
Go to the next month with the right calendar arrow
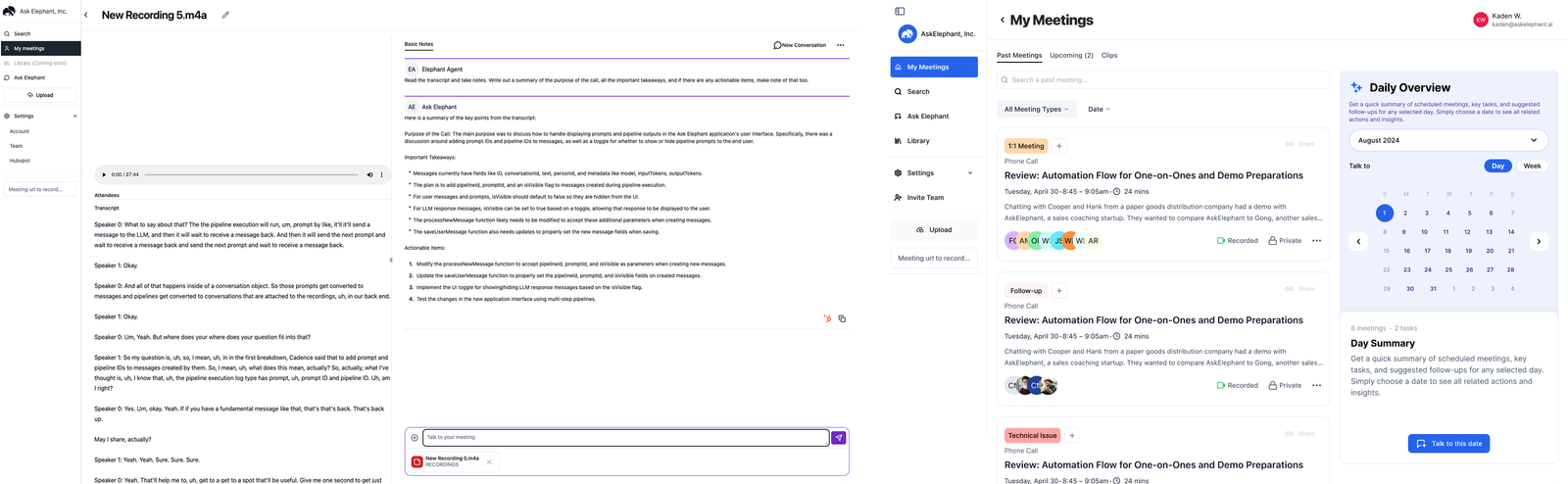click(x=1539, y=241)
